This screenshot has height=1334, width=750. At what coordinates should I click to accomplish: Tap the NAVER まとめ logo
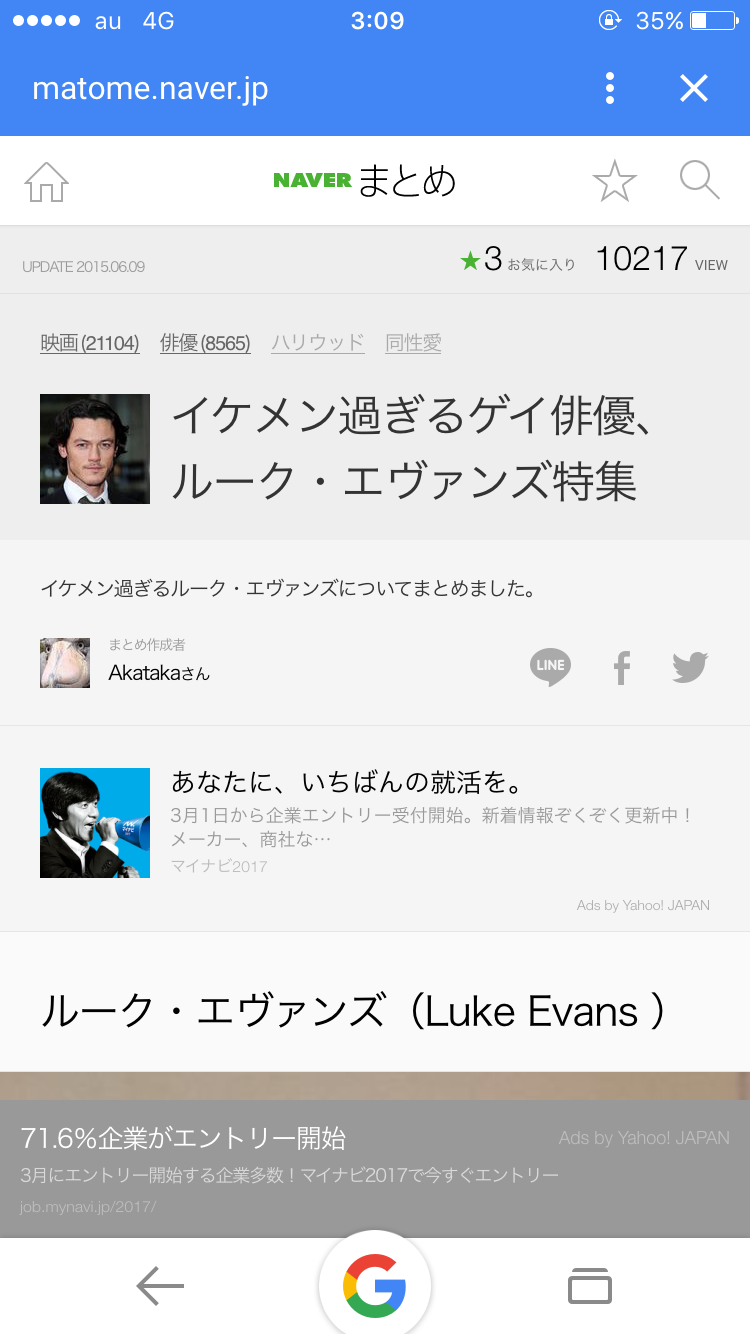(364, 181)
